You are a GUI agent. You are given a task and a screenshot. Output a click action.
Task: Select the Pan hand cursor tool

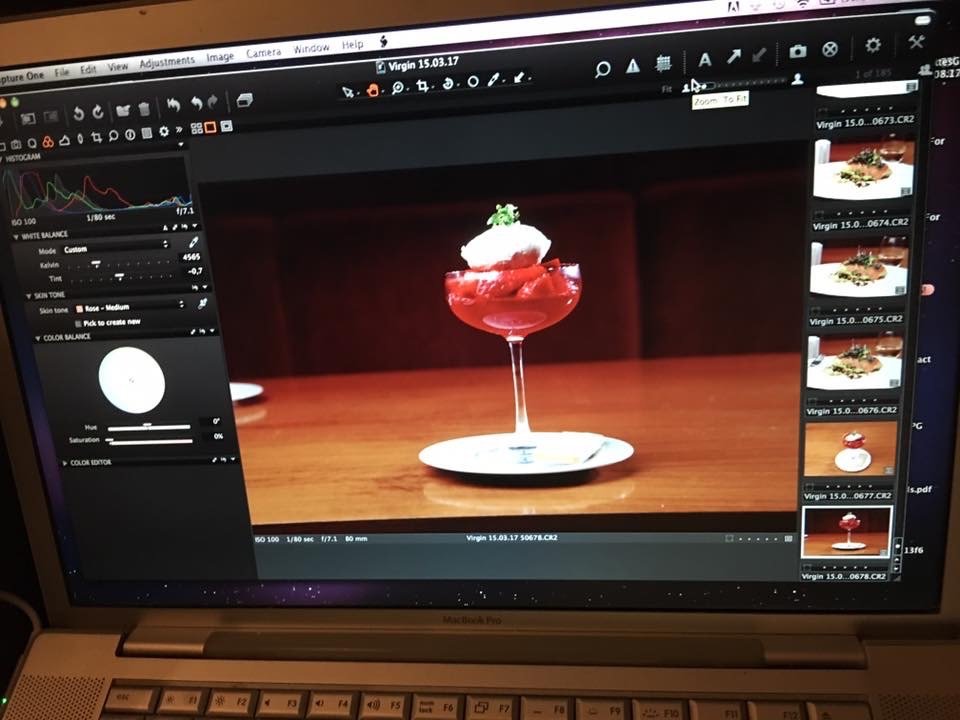pos(372,91)
